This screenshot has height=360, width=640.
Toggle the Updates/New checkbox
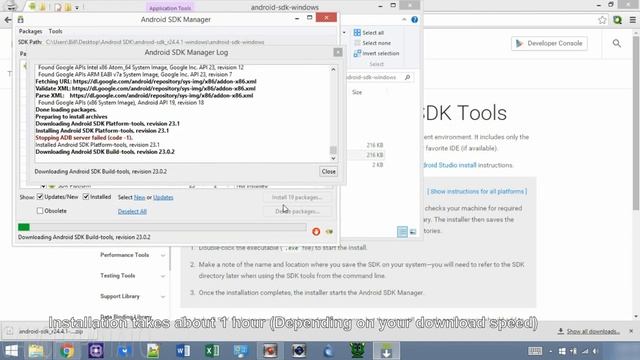(x=40, y=197)
